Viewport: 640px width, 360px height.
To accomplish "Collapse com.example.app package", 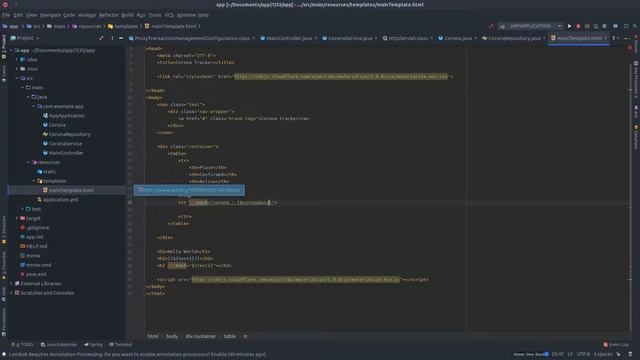I will 34,106.
